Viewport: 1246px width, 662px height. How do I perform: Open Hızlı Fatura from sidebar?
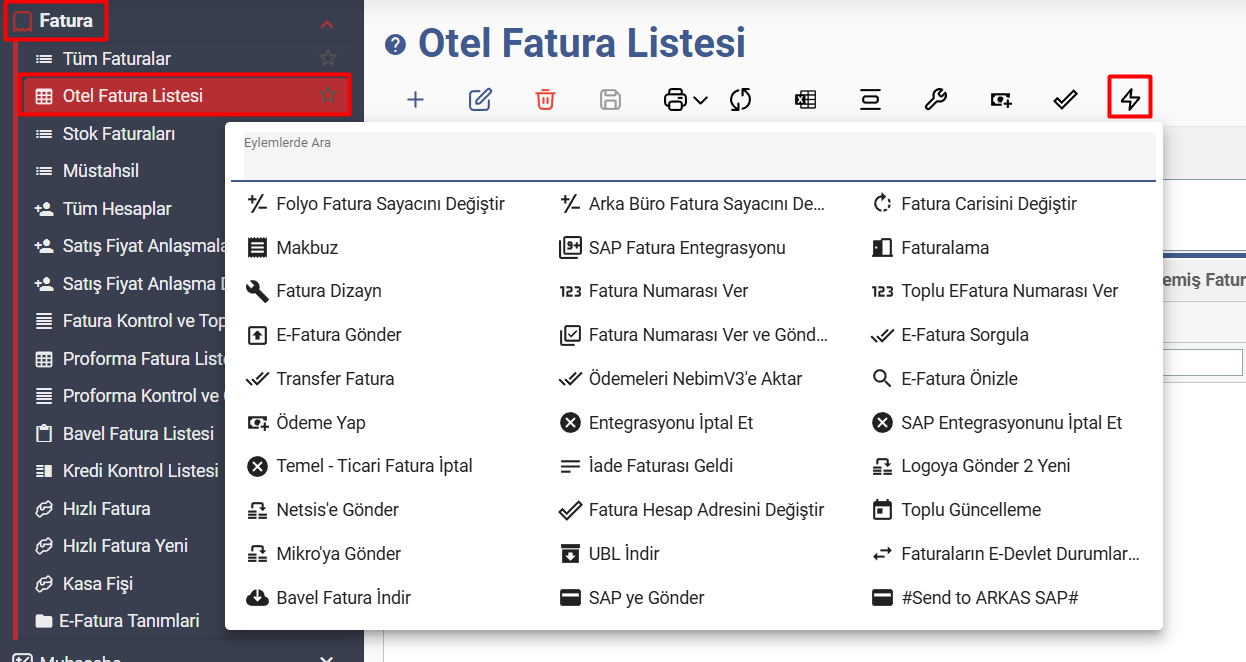pos(106,509)
